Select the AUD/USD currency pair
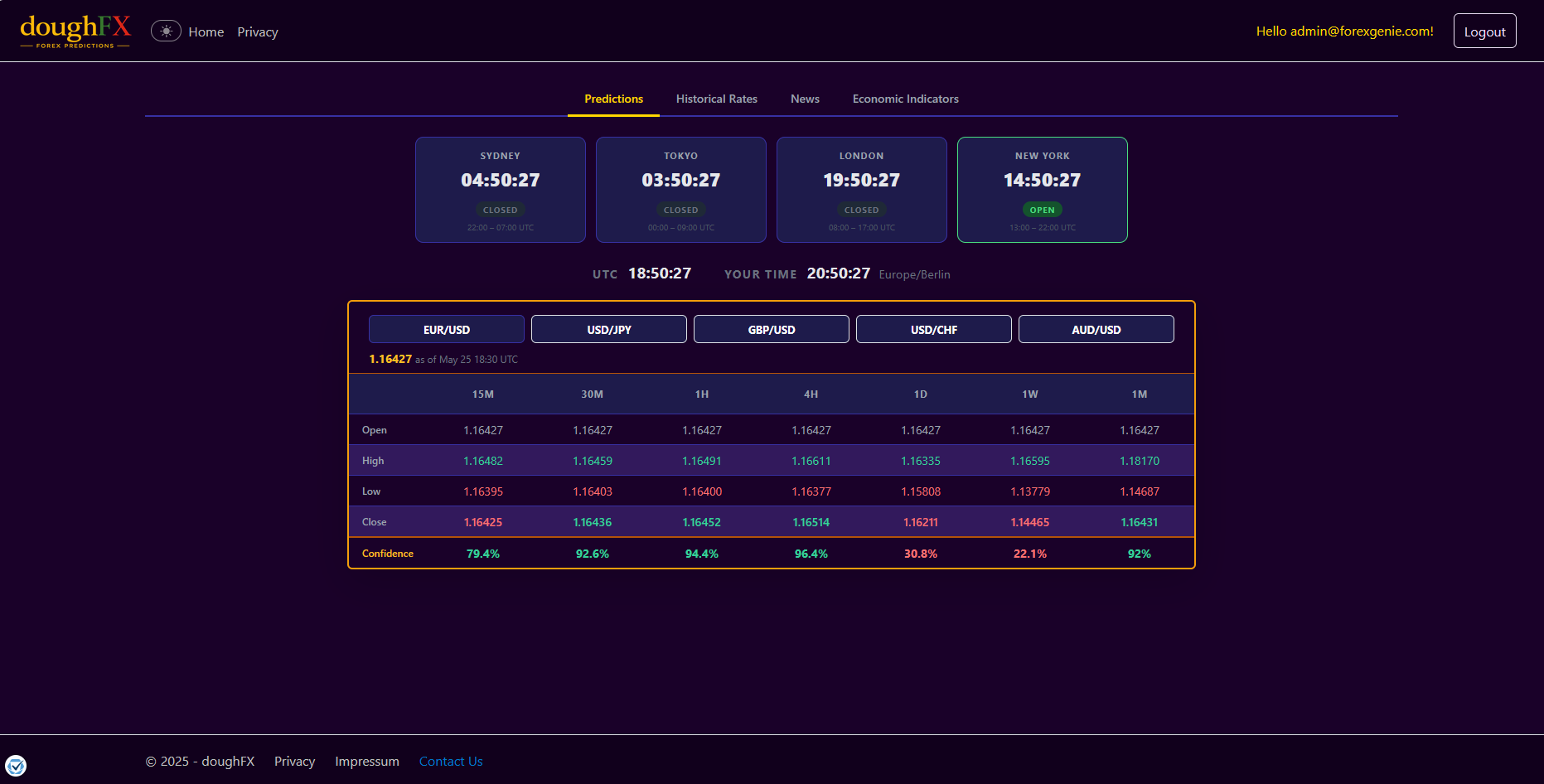This screenshot has width=1544, height=784. coord(1096,329)
